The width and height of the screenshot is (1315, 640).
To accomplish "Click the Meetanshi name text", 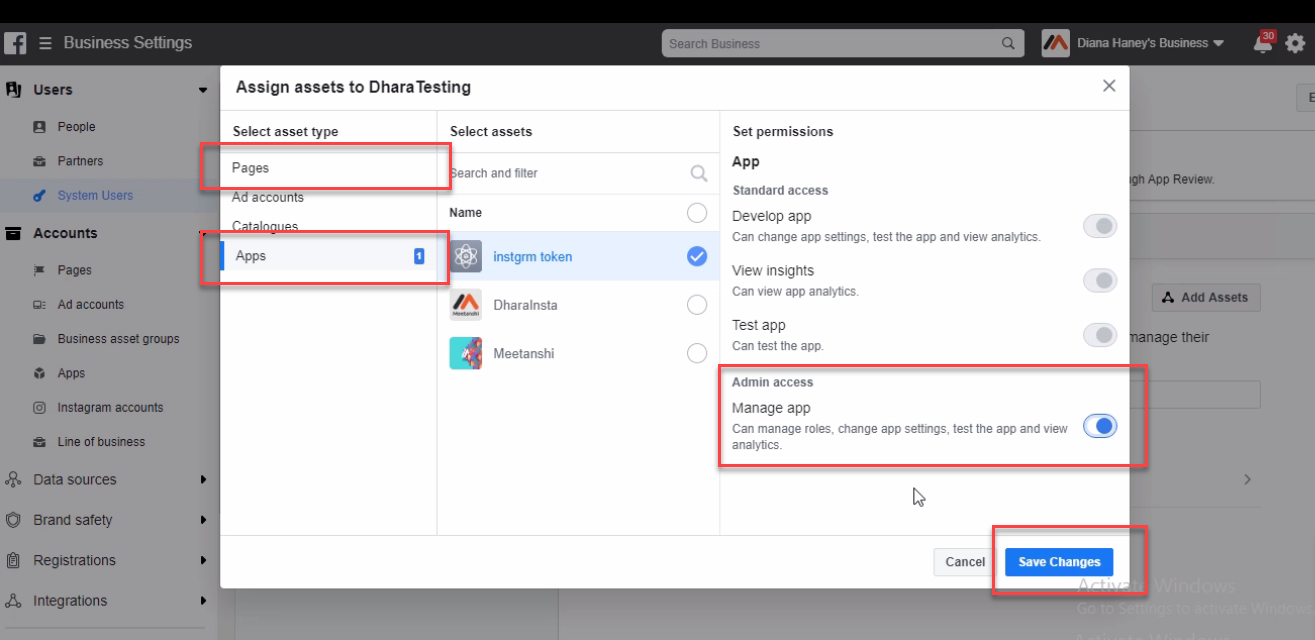I will pyautogui.click(x=524, y=353).
